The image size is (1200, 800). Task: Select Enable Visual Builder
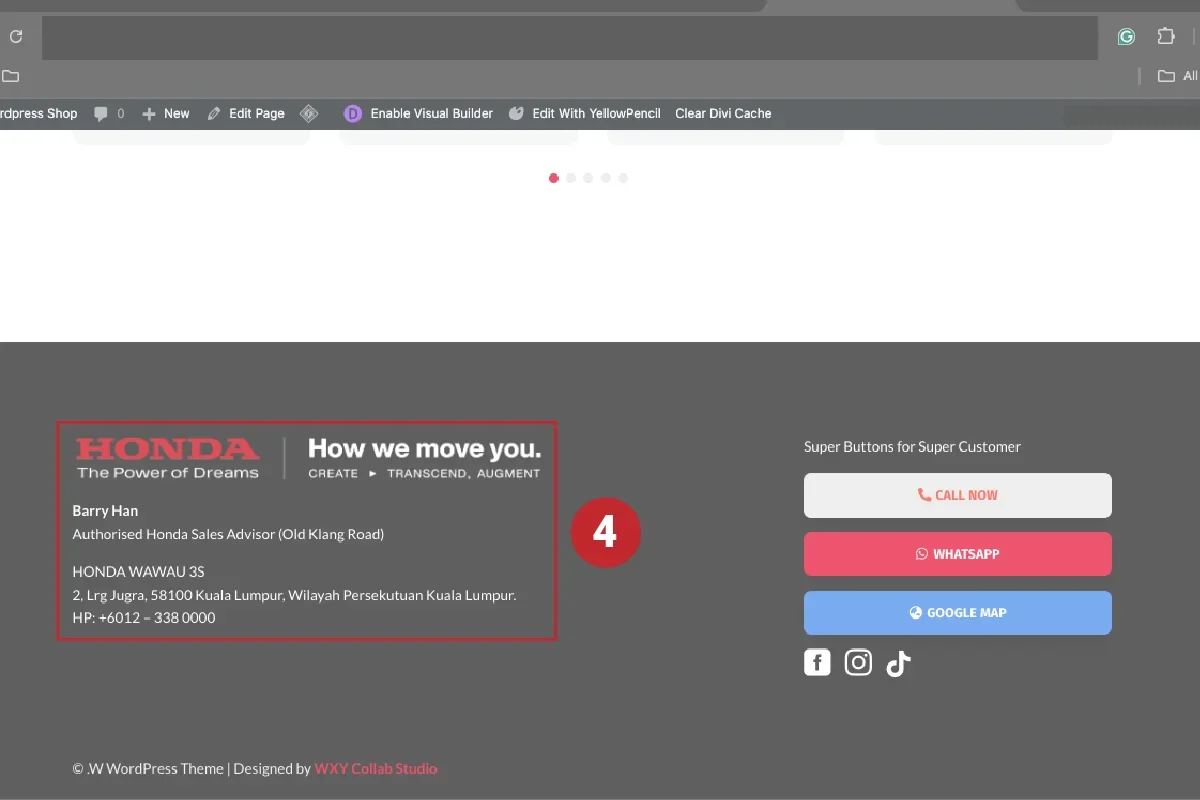point(431,113)
